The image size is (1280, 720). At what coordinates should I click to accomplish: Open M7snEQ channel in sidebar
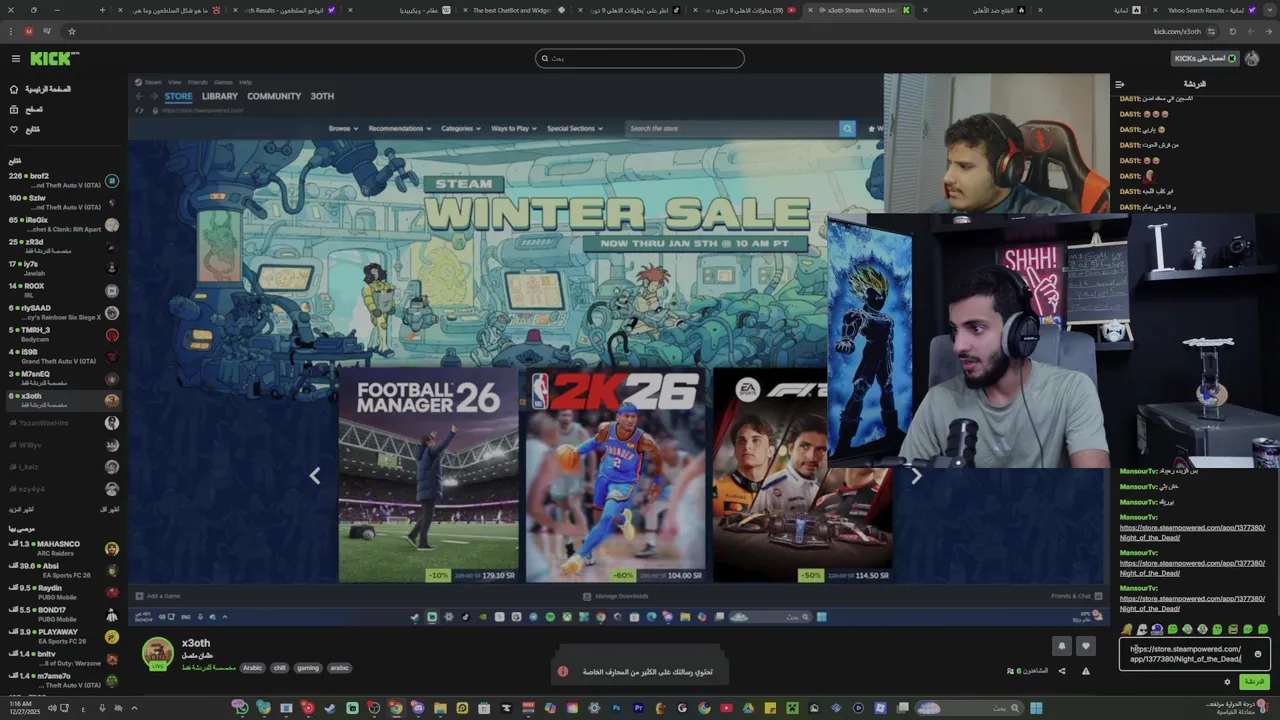(64, 379)
